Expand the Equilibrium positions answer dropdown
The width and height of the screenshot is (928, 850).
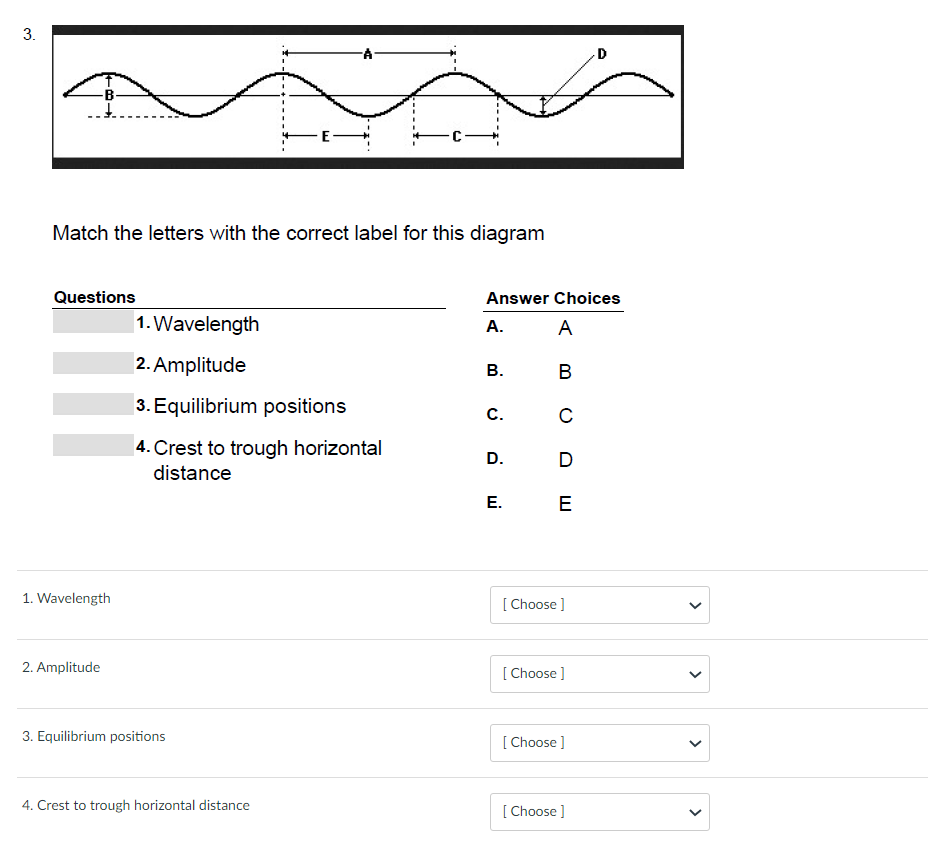tap(599, 742)
